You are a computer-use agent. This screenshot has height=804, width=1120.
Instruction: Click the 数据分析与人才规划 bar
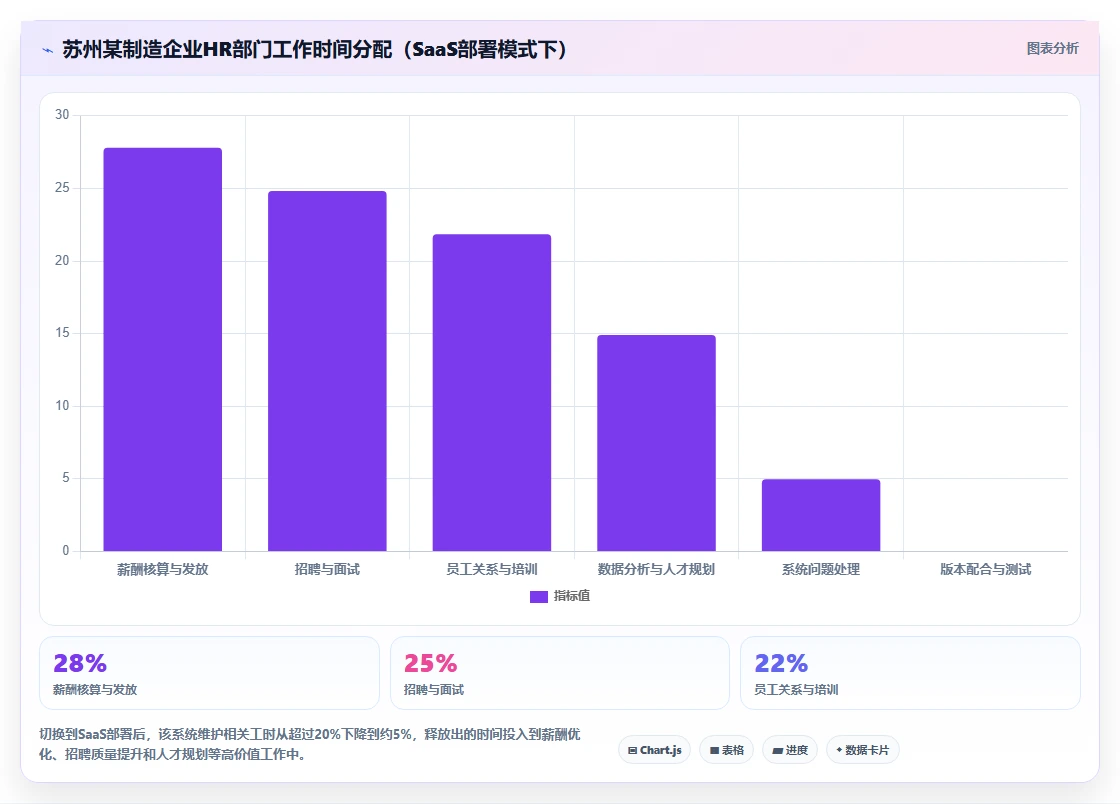coord(656,443)
